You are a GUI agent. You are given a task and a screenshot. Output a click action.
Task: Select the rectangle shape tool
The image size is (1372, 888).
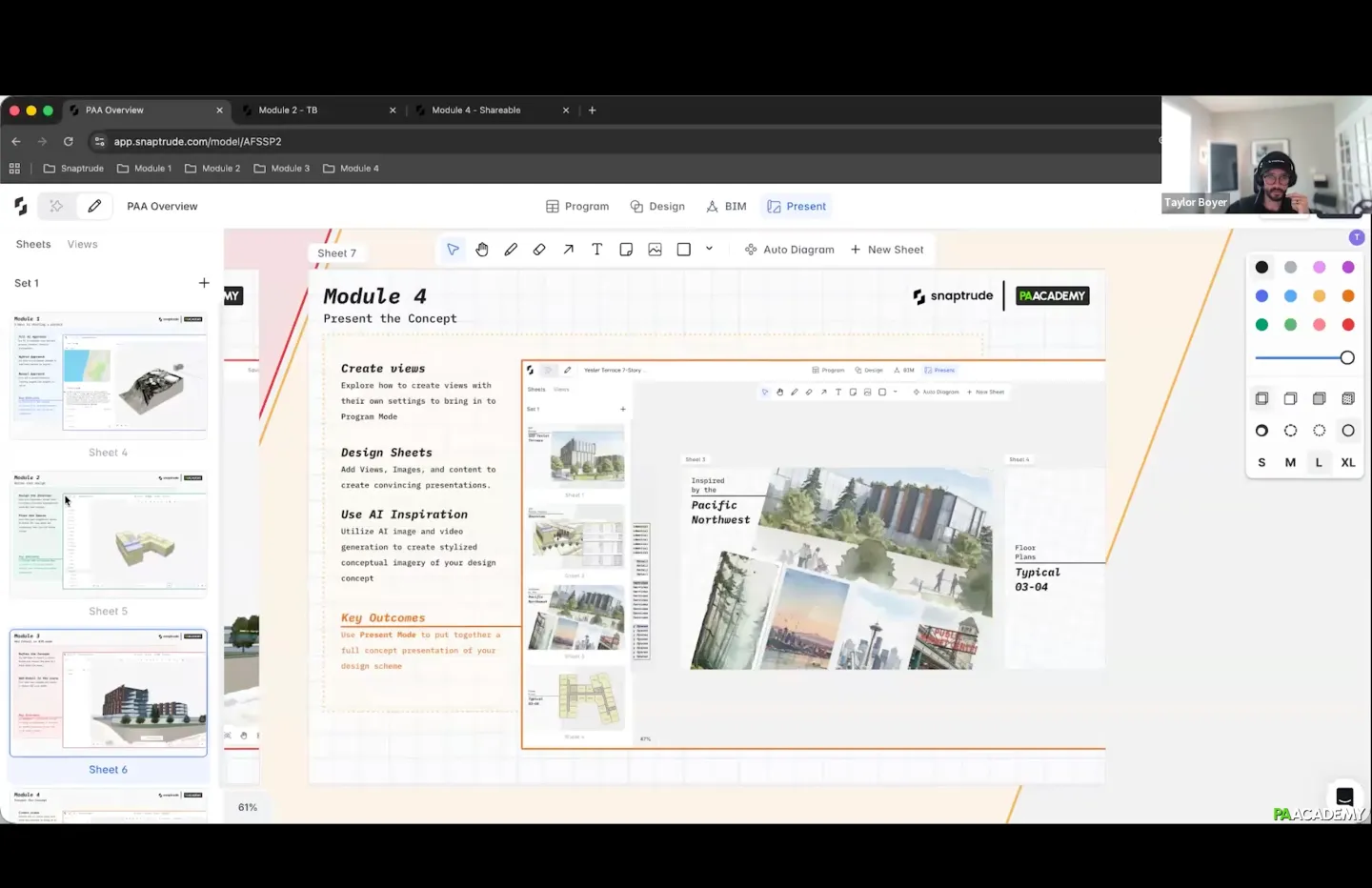coord(683,250)
